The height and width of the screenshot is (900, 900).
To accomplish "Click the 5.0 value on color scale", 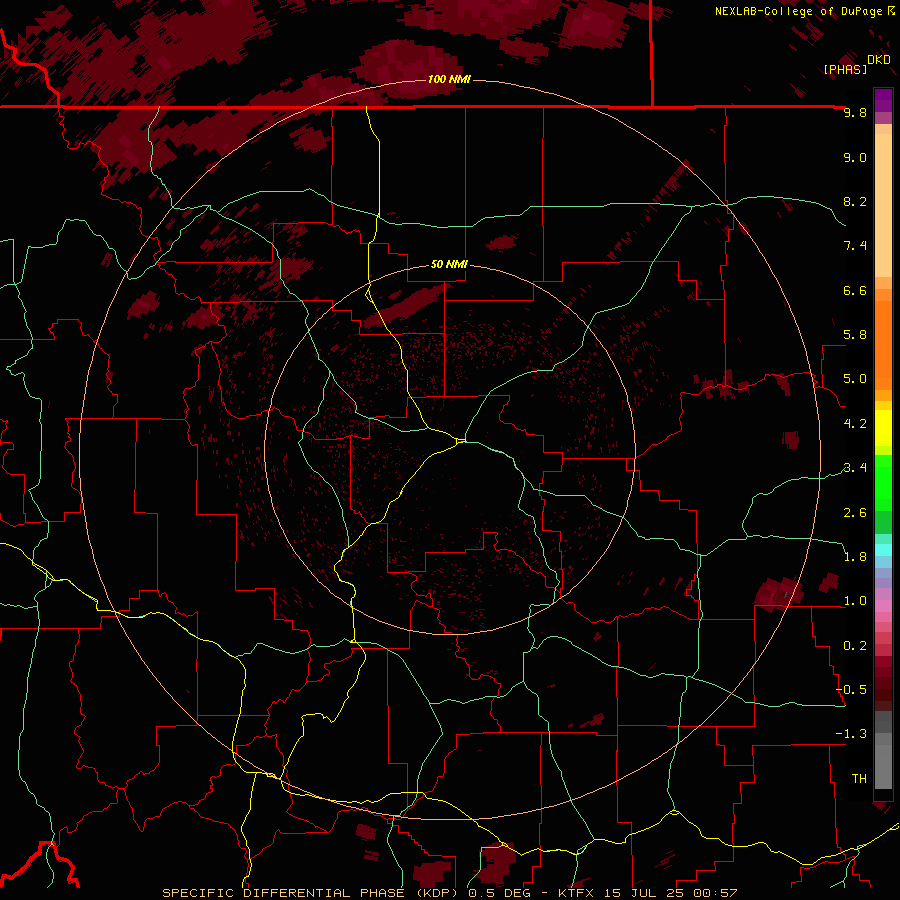I will 855,379.
